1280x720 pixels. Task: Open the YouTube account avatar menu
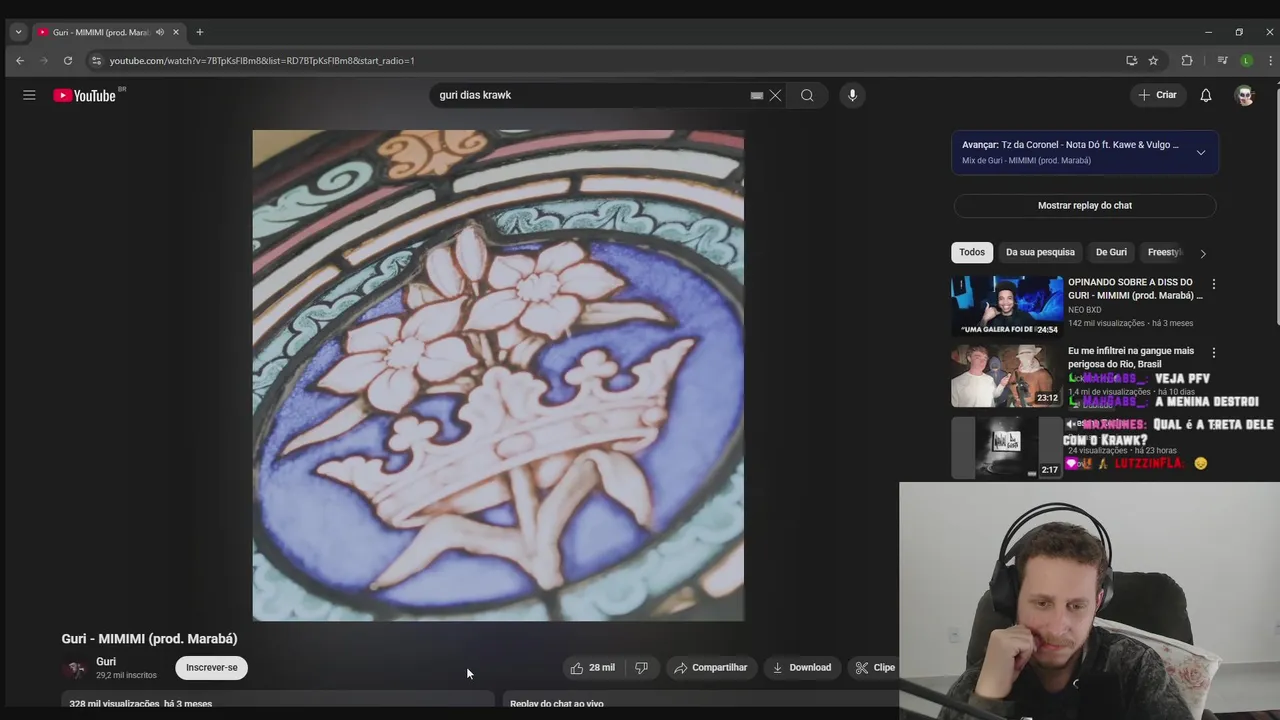coord(1245,95)
